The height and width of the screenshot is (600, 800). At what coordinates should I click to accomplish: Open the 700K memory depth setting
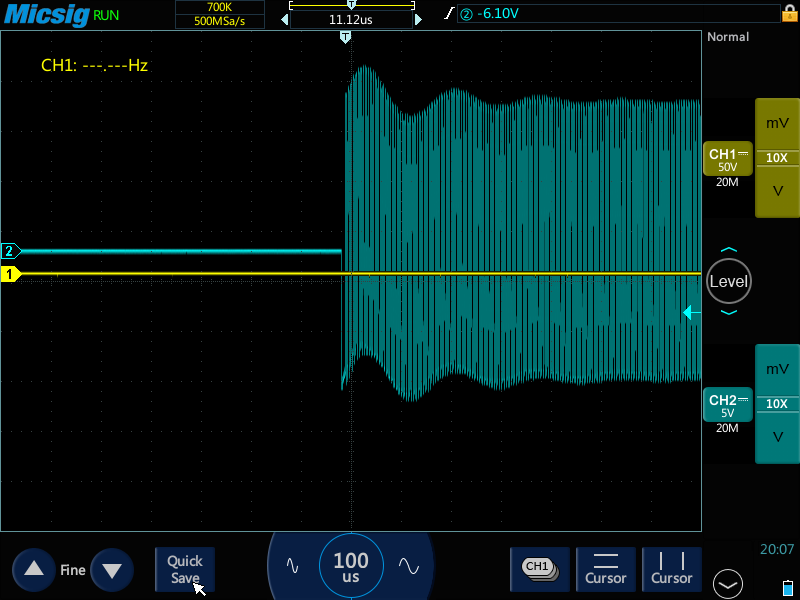[219, 7]
